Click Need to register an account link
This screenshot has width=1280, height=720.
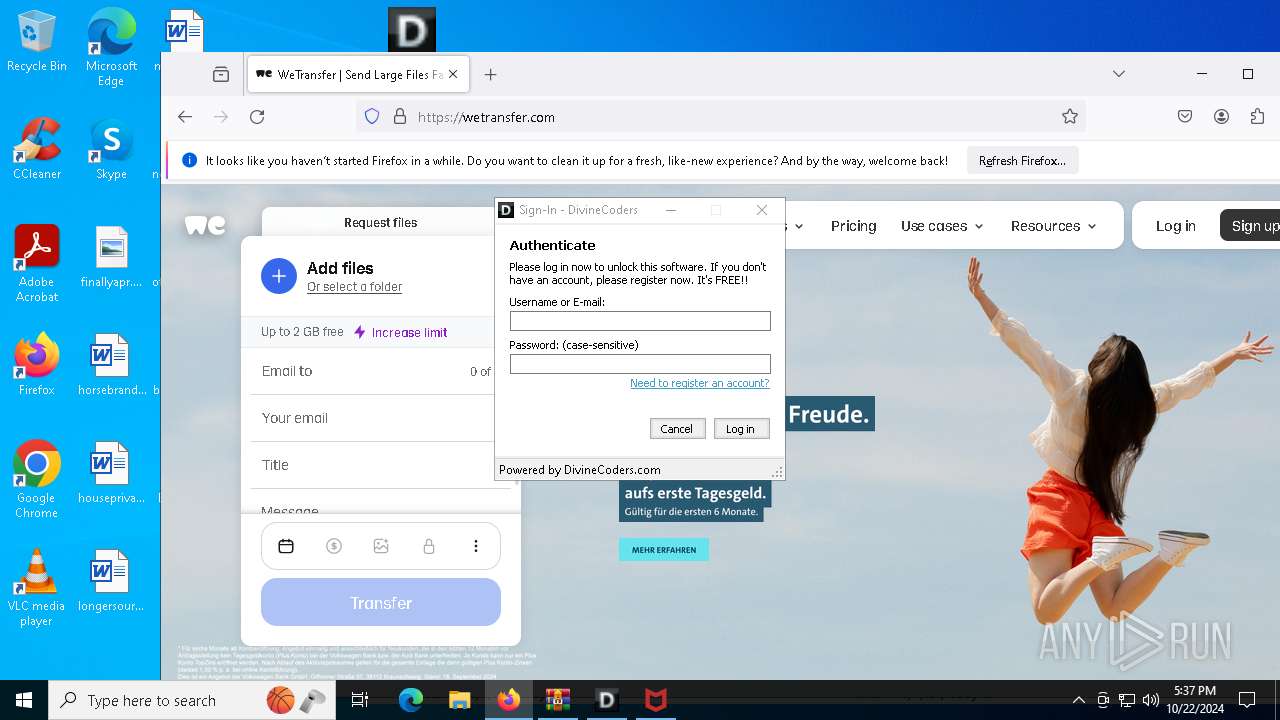click(700, 383)
